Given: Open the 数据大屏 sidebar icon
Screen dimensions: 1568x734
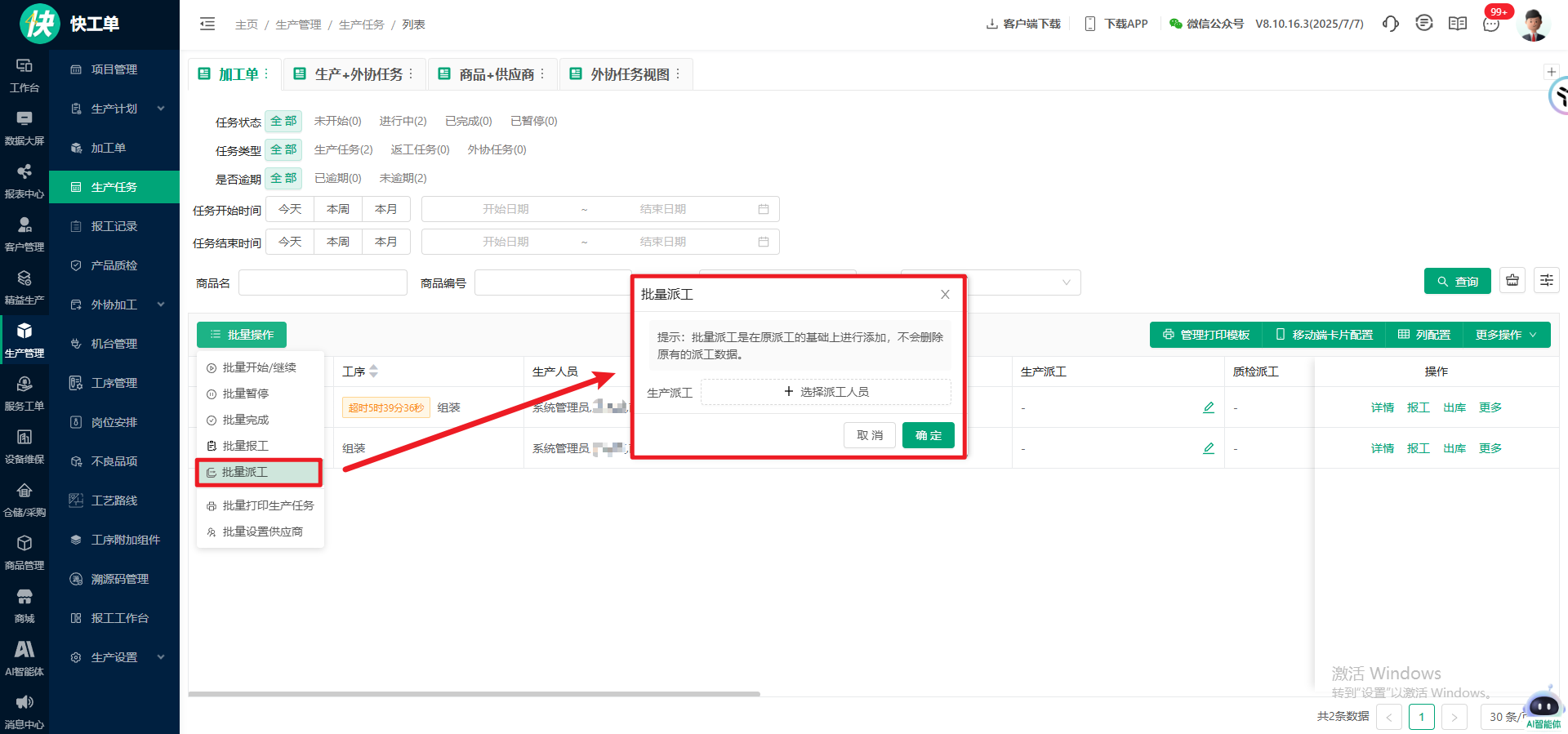Looking at the screenshot, I should [24, 128].
